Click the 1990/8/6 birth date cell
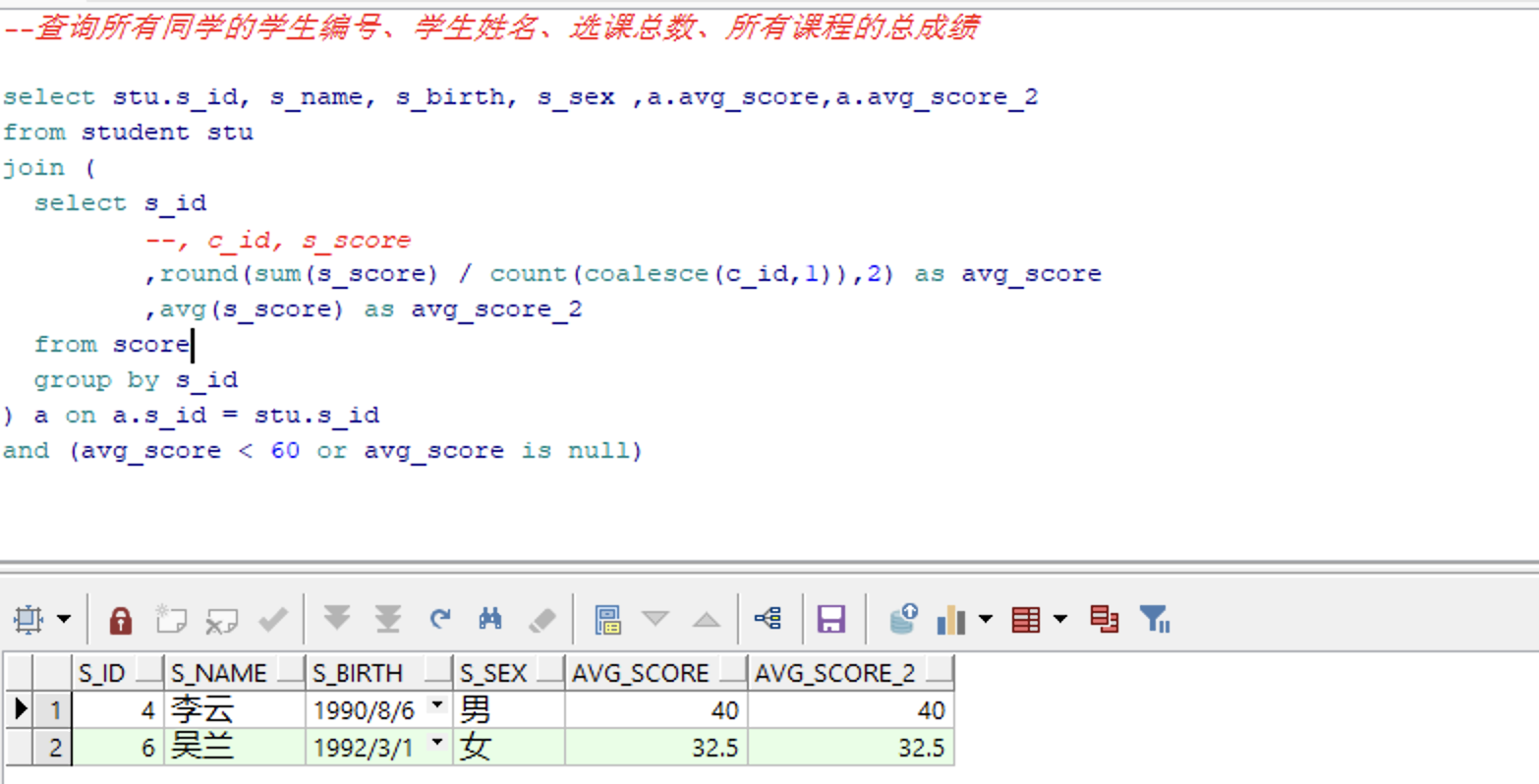The image size is (1539, 784). click(379, 709)
